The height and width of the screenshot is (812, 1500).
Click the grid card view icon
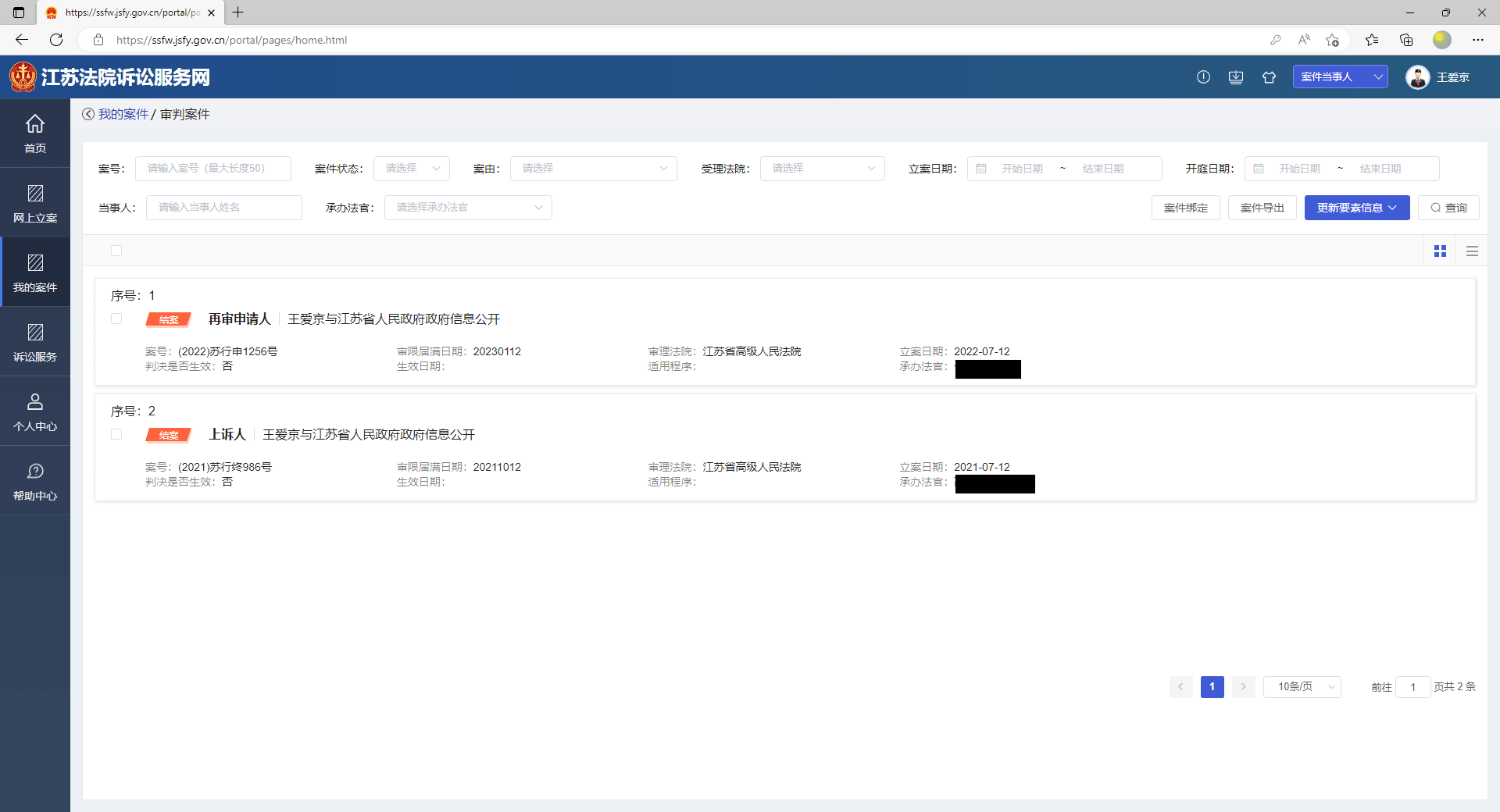[1440, 251]
